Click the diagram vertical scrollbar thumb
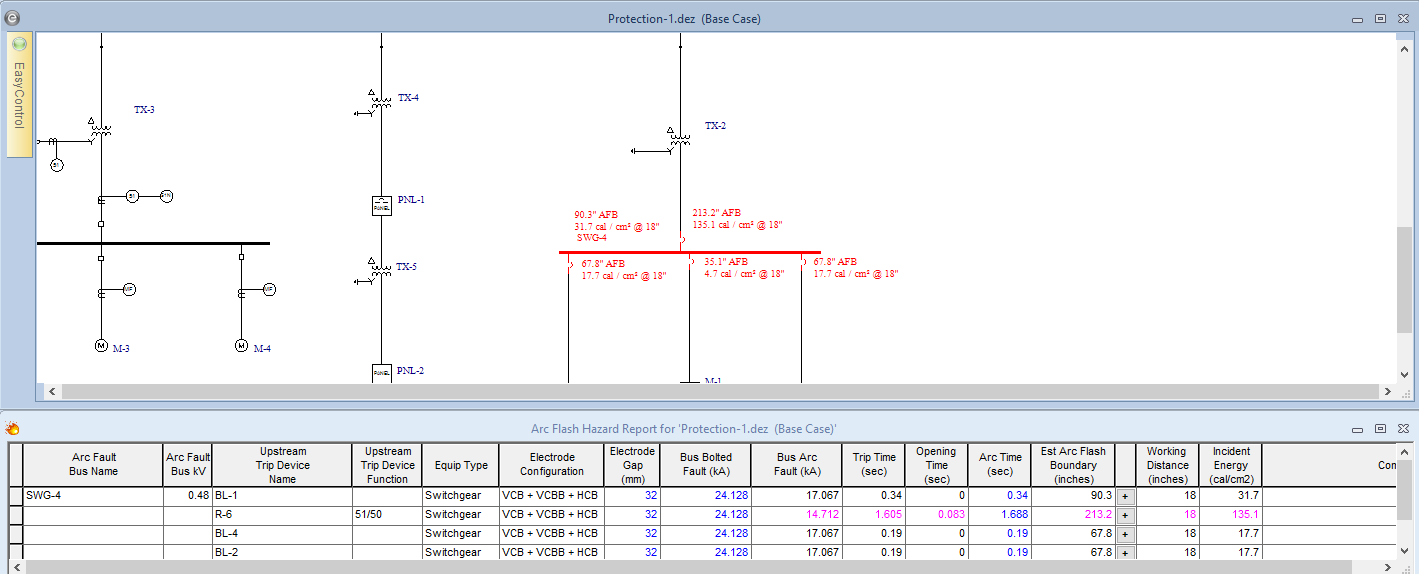 (1404, 280)
